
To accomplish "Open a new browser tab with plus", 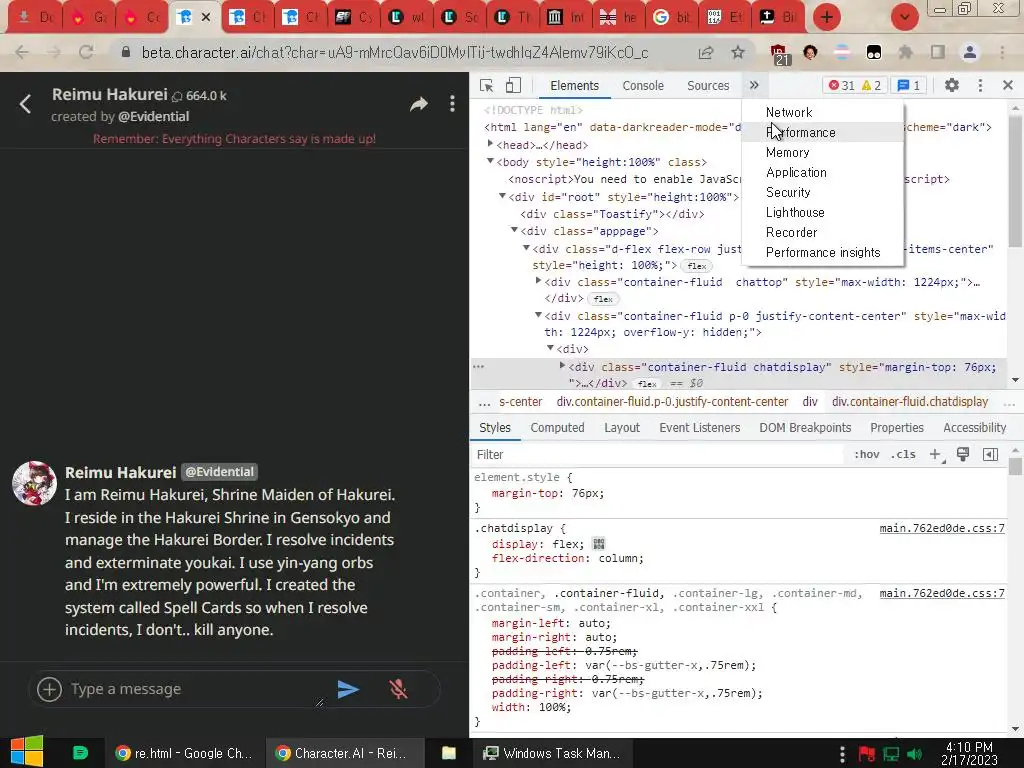I will tap(827, 17).
